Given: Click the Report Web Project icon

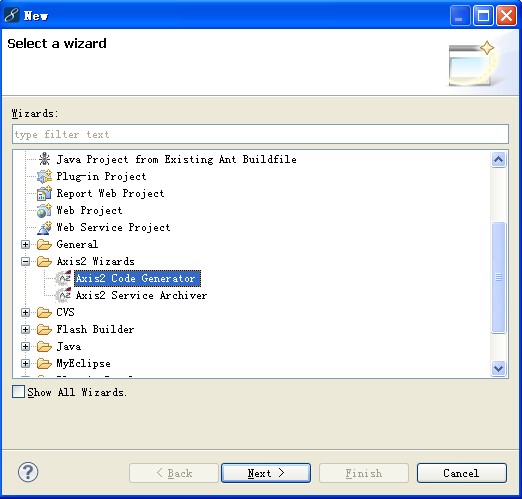Looking at the screenshot, I should [44, 193].
